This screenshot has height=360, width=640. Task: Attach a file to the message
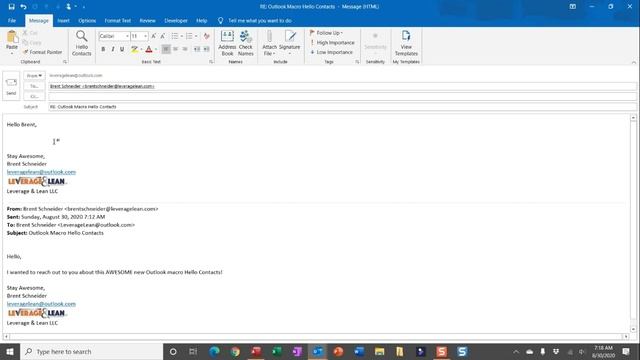tap(269, 43)
